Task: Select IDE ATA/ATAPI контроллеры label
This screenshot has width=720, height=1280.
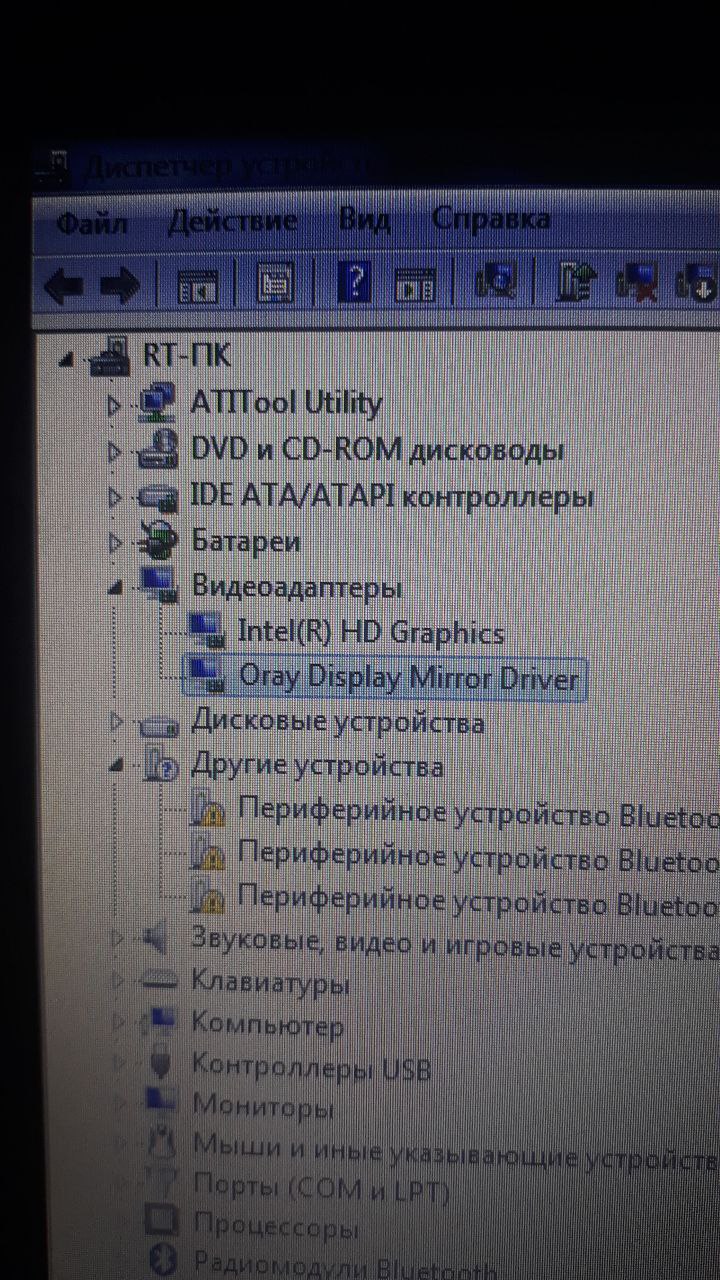Action: pos(392,496)
